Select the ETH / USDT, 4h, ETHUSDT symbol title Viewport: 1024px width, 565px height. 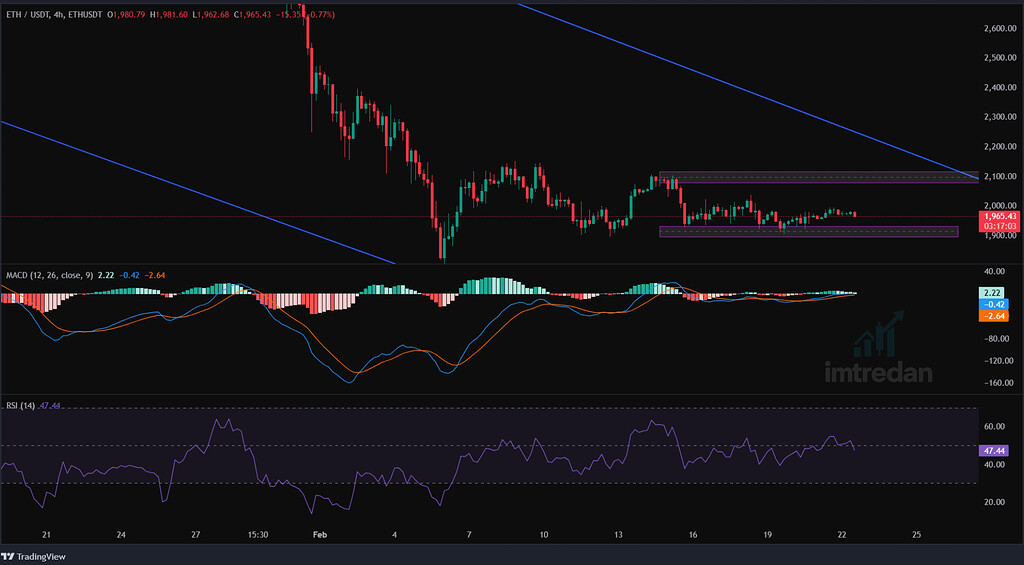[x=56, y=14]
